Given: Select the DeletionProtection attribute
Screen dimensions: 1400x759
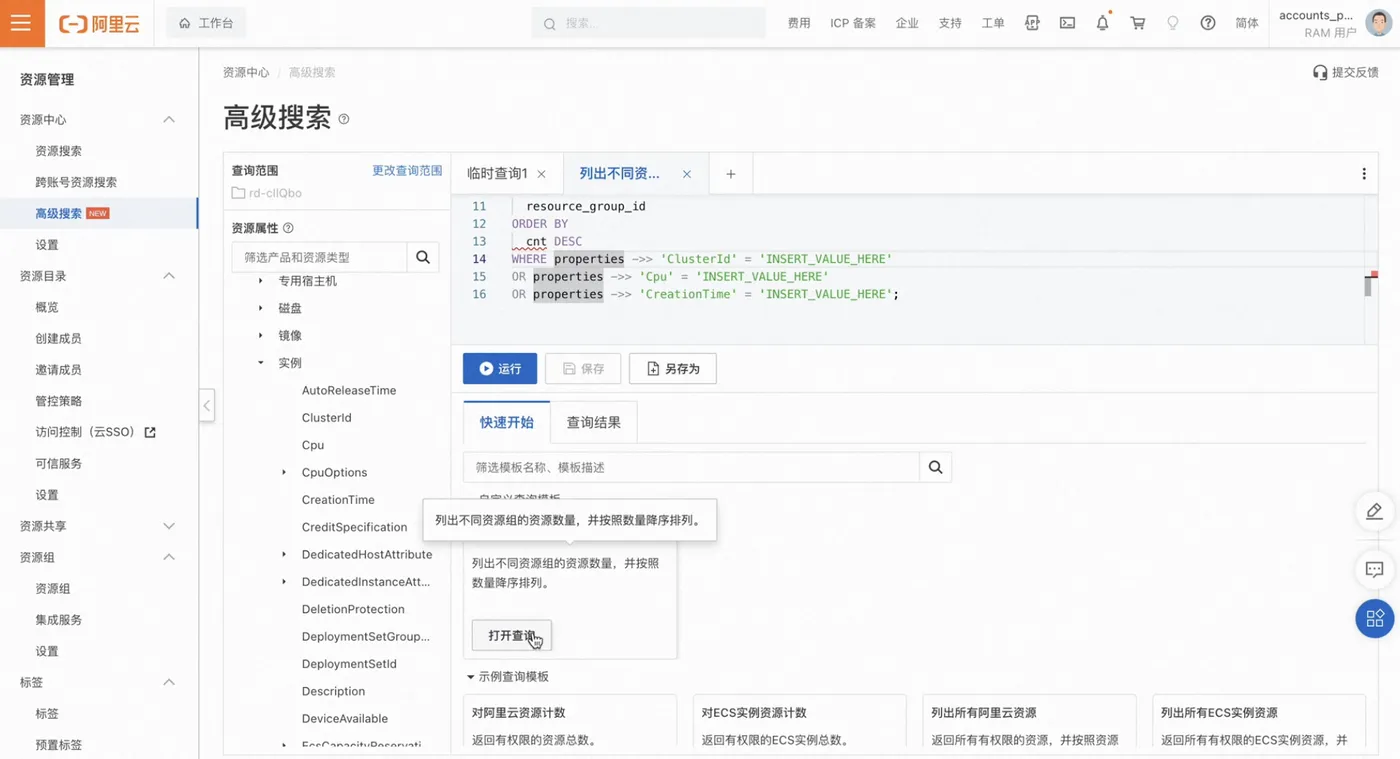Looking at the screenshot, I should (x=353, y=609).
